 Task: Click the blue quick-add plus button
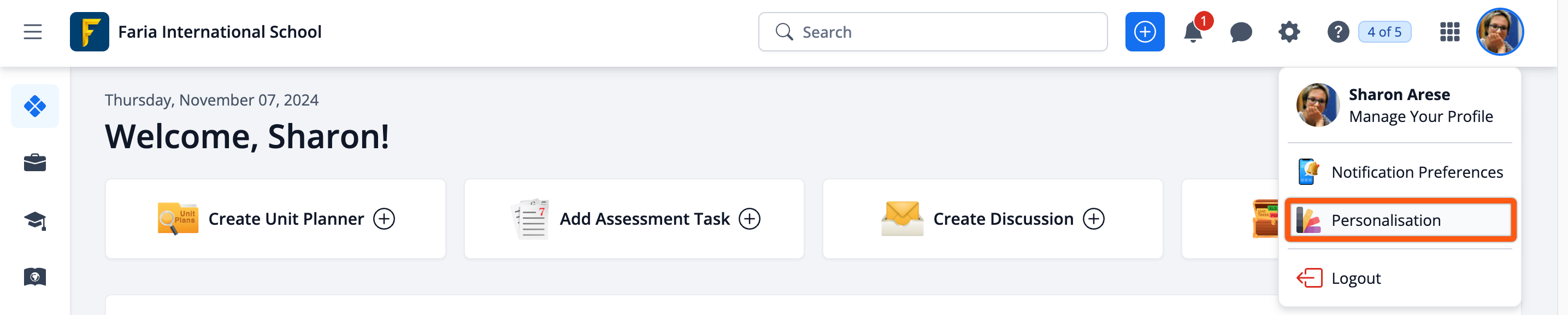coord(1145,32)
